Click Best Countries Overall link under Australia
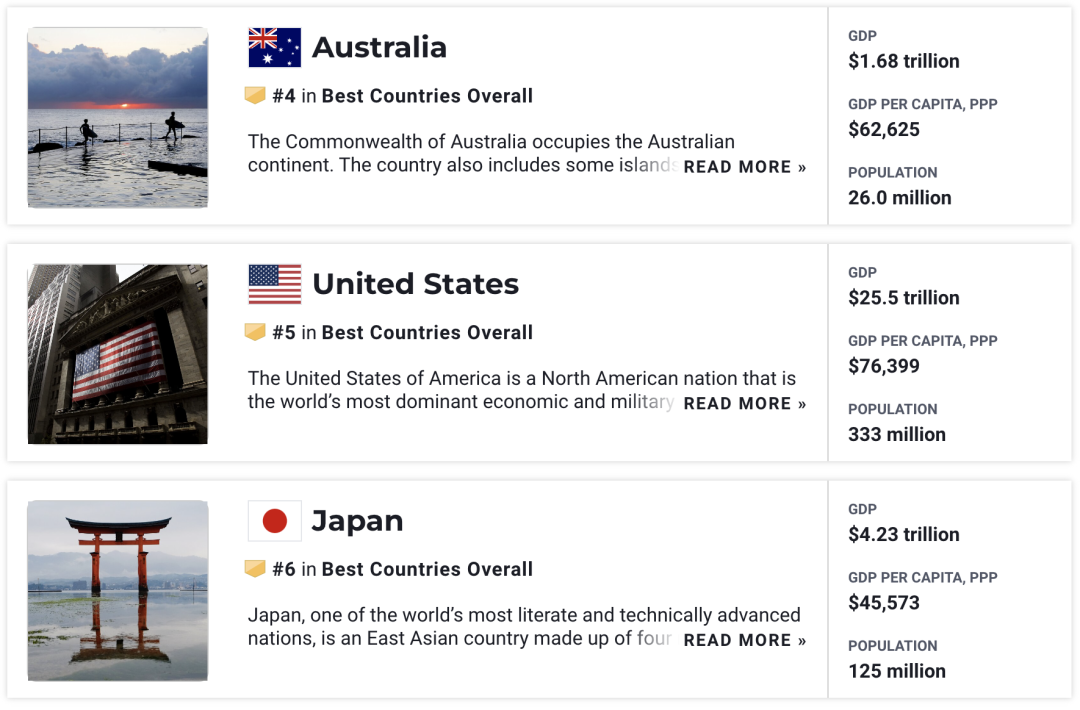Screen dimensions: 1080x710 coord(427,96)
